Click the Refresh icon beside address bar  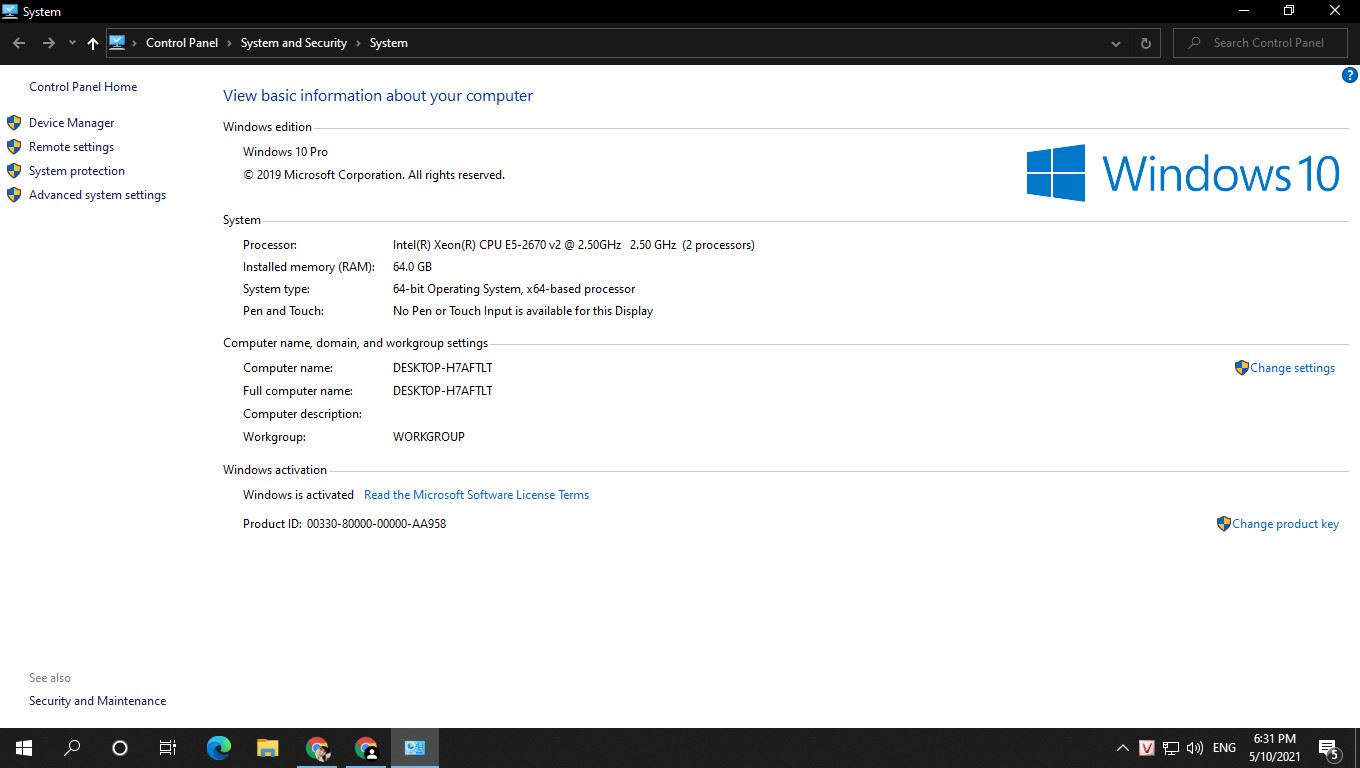[x=1146, y=43]
